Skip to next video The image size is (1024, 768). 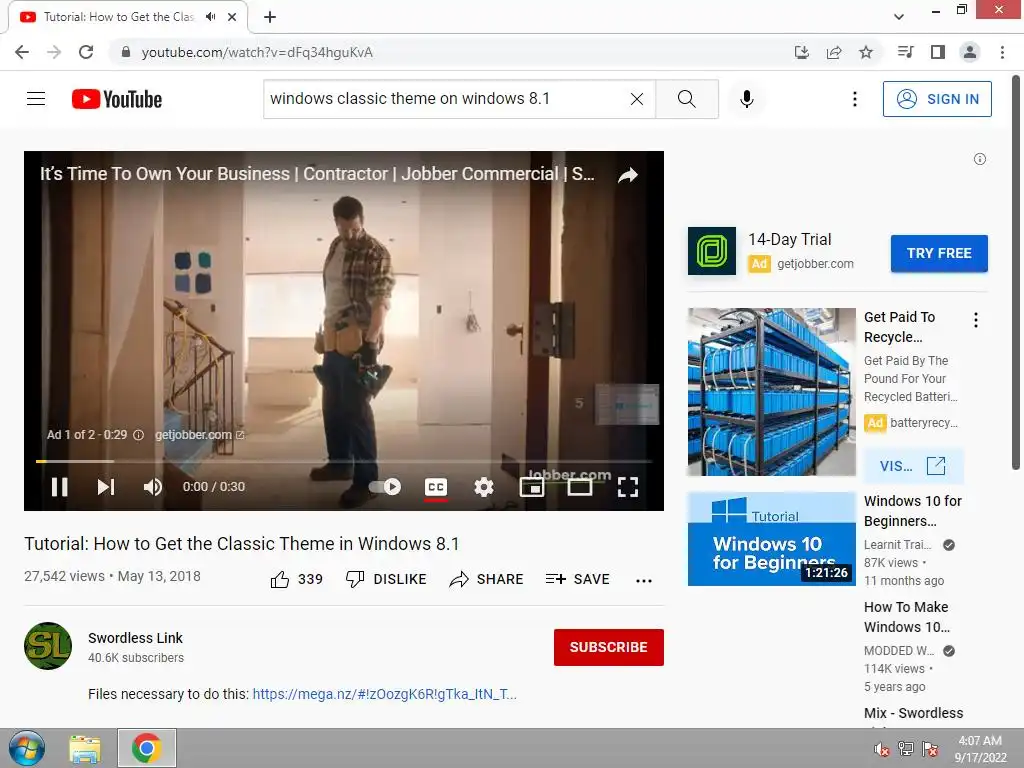click(x=106, y=487)
